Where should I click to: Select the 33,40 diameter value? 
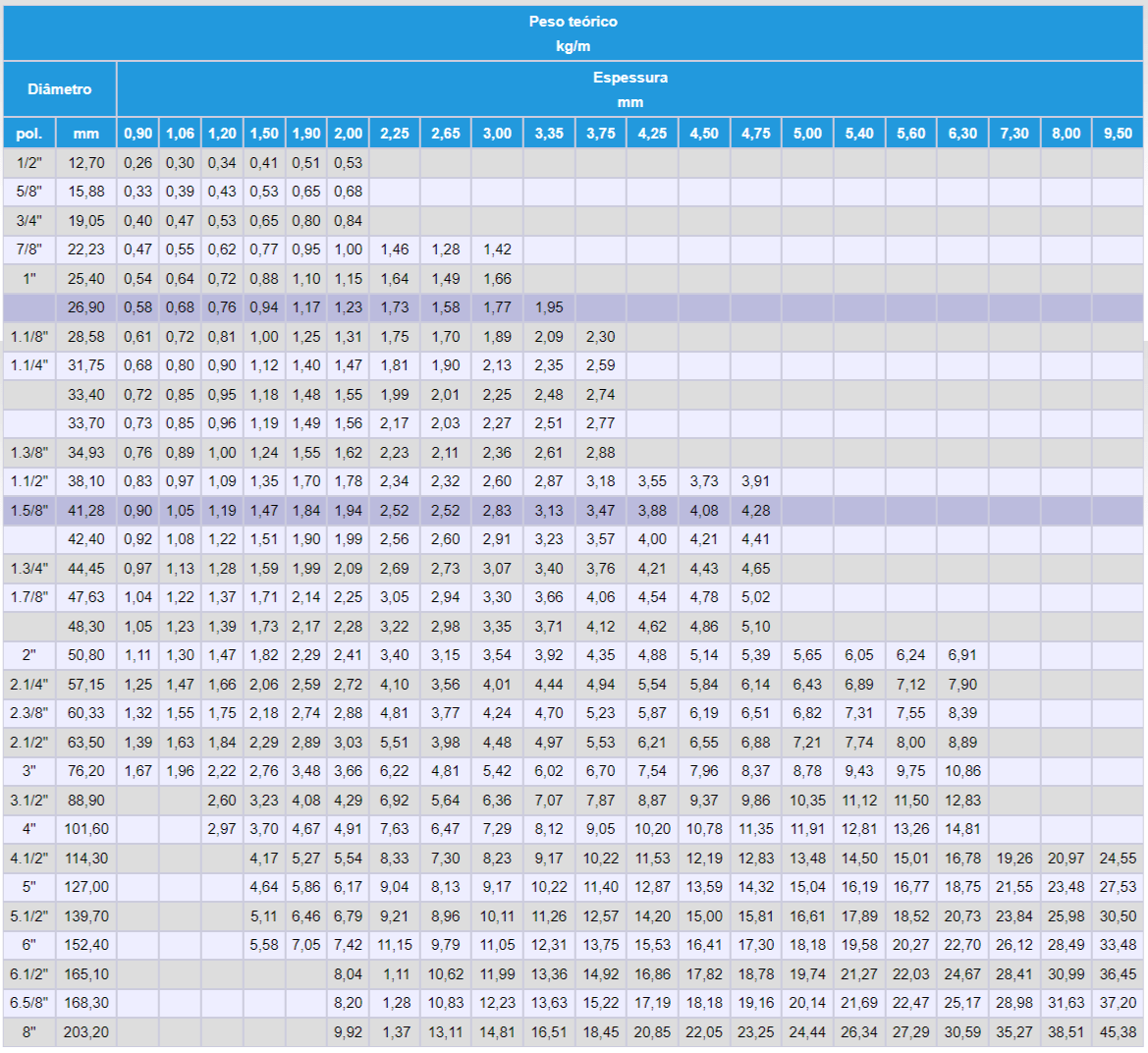pos(86,395)
